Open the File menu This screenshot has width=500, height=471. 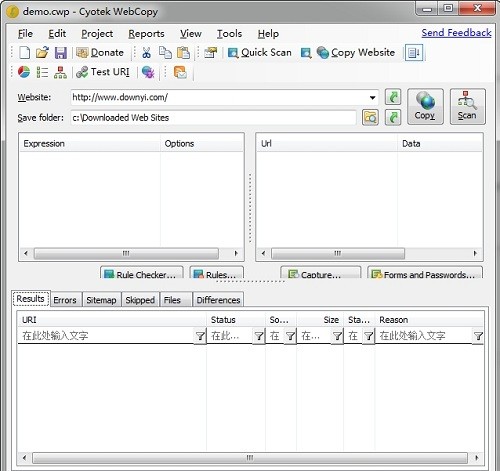(25, 34)
